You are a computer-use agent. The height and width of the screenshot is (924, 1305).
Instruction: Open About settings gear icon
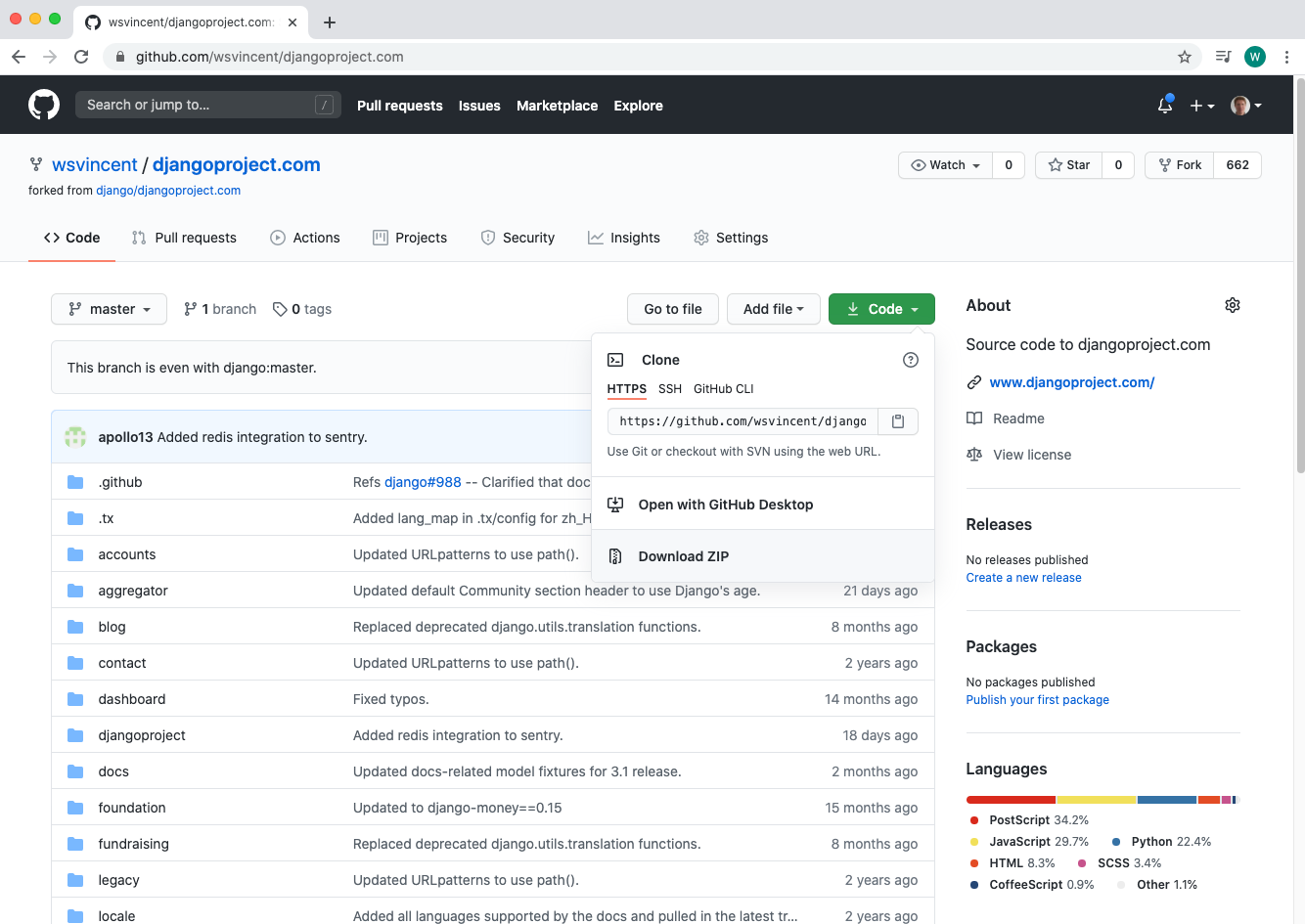pyautogui.click(x=1233, y=305)
